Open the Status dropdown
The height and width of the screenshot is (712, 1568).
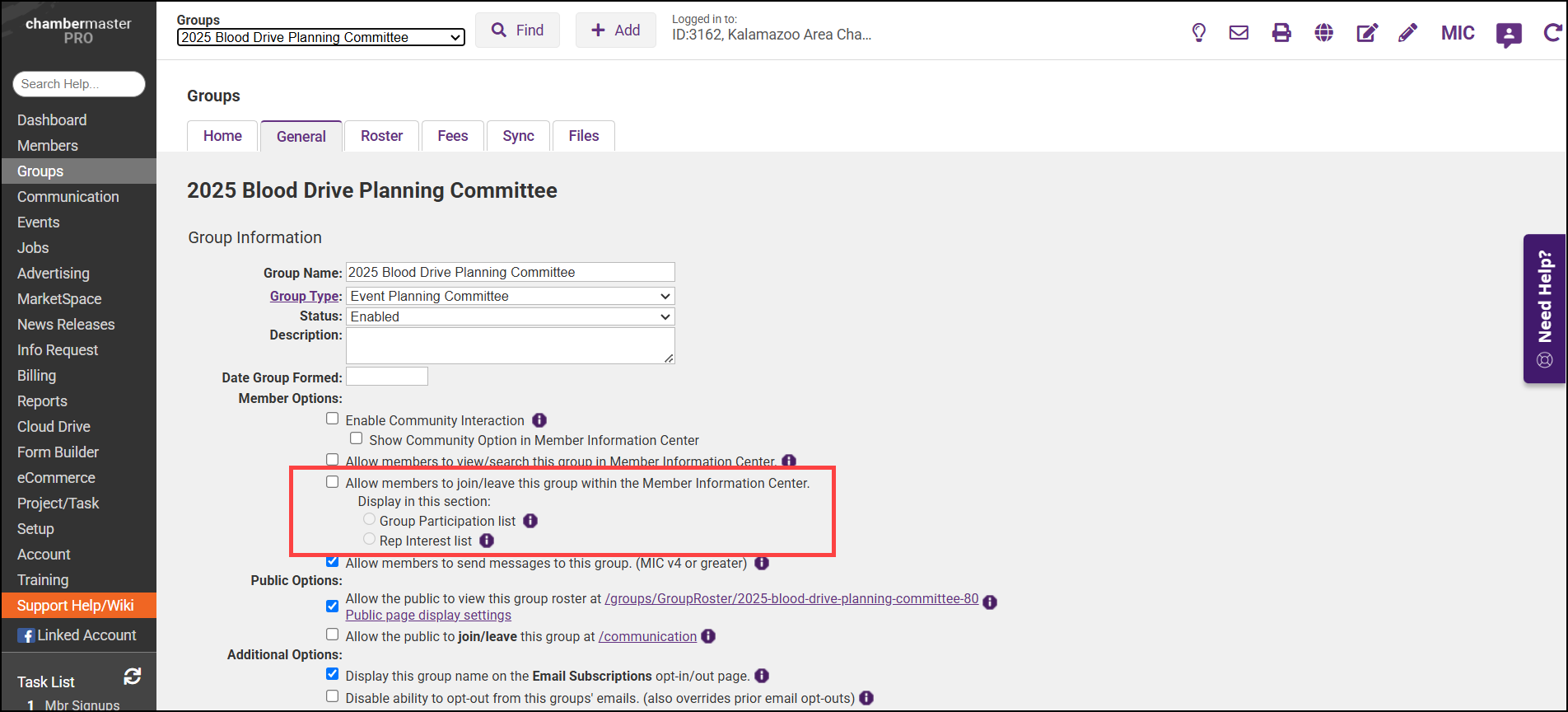(x=510, y=316)
